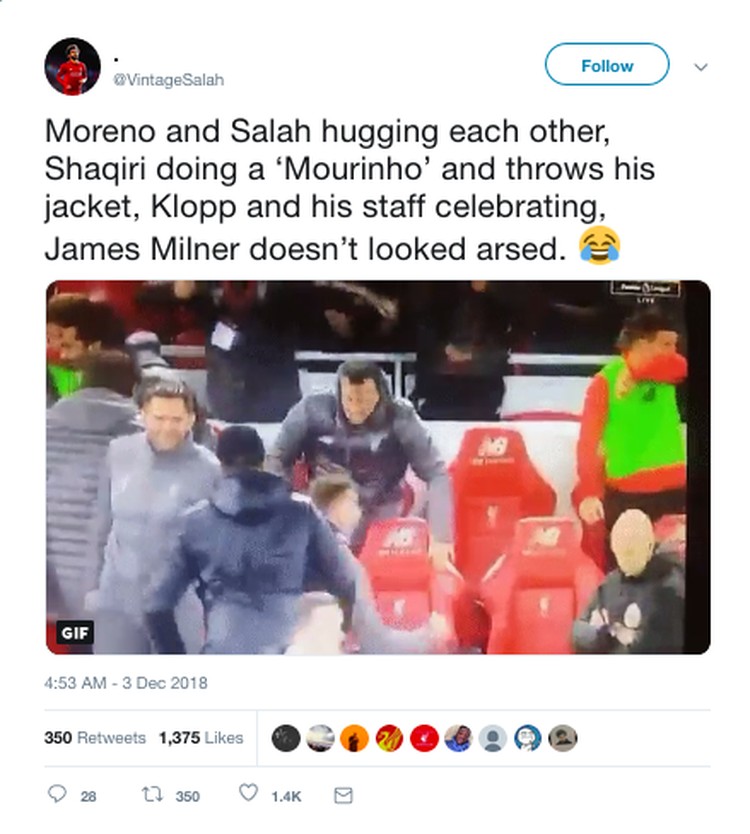Click the 1.4K likes count

coord(286,796)
